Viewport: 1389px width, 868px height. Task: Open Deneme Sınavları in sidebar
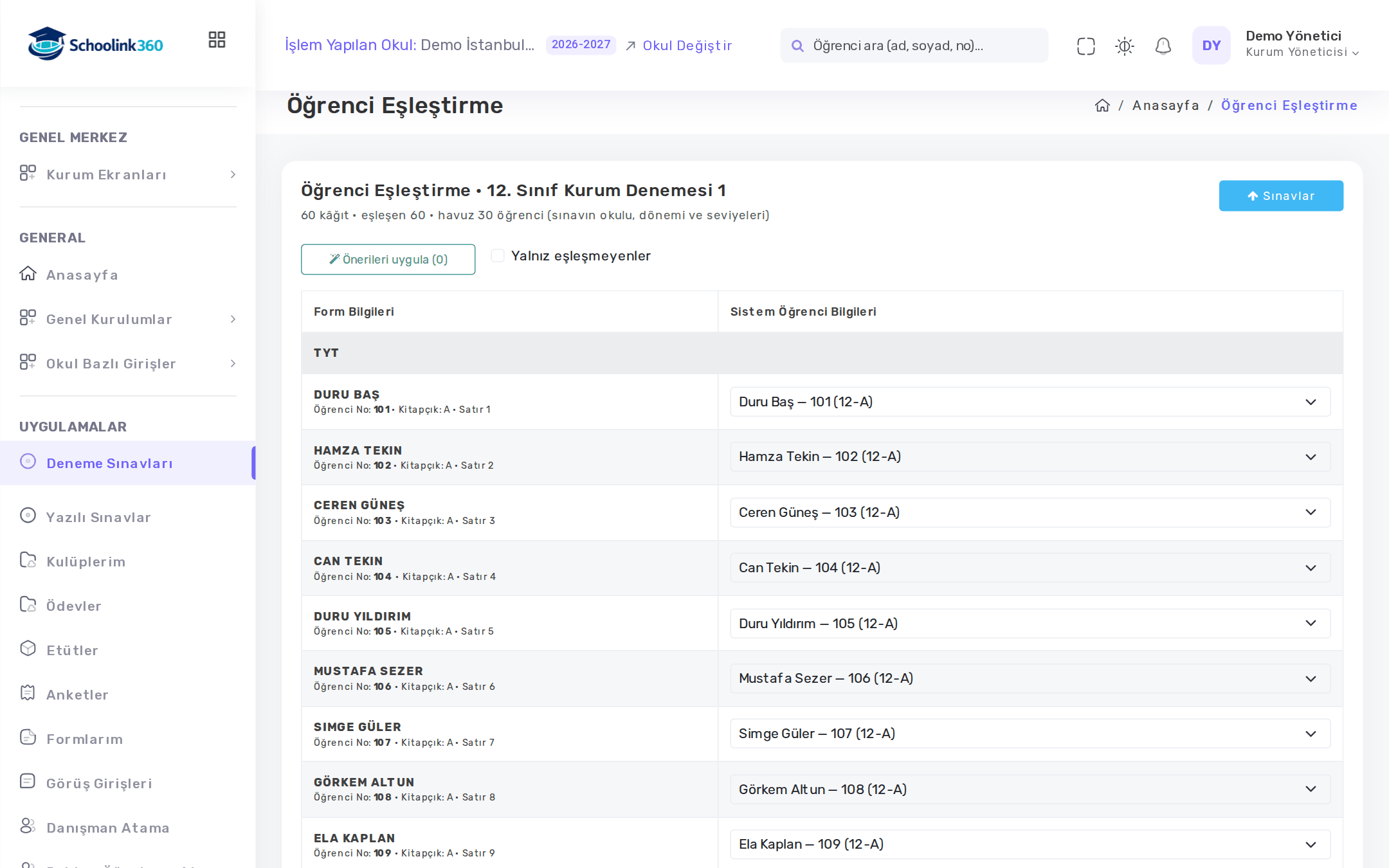[x=128, y=463]
